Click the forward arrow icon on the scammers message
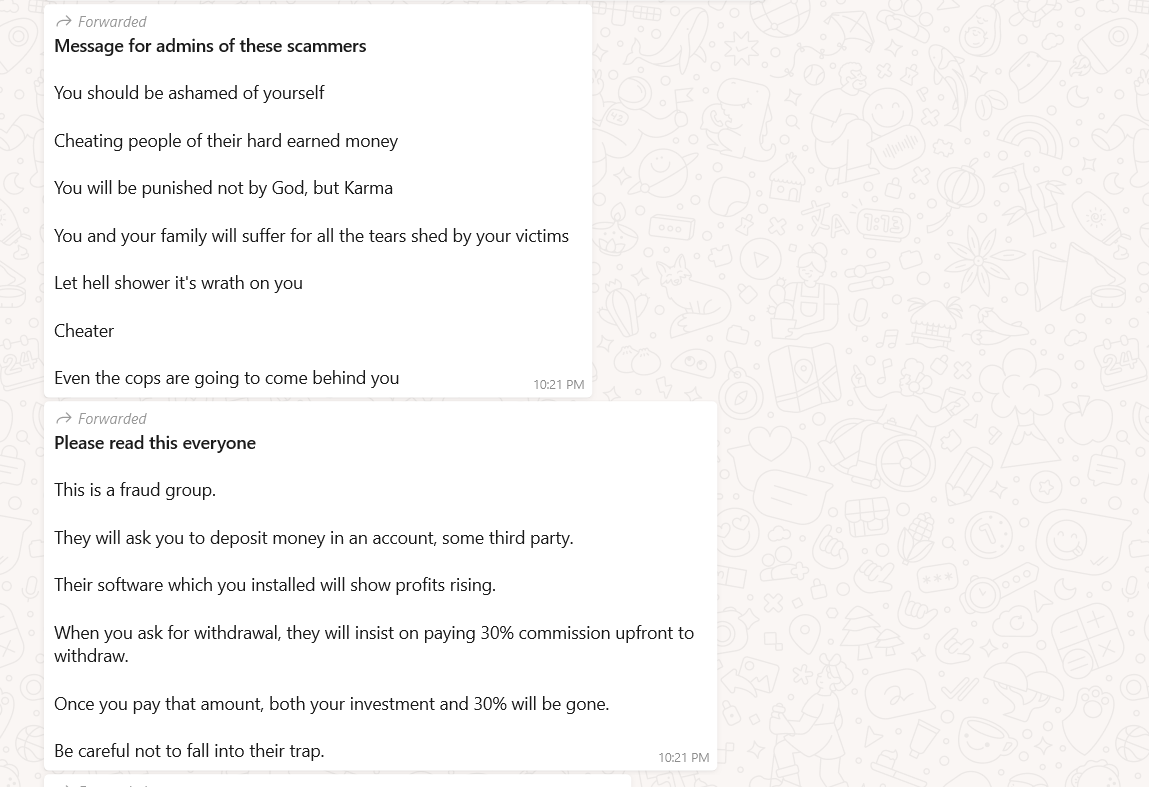The width and height of the screenshot is (1149, 787). tap(64, 21)
